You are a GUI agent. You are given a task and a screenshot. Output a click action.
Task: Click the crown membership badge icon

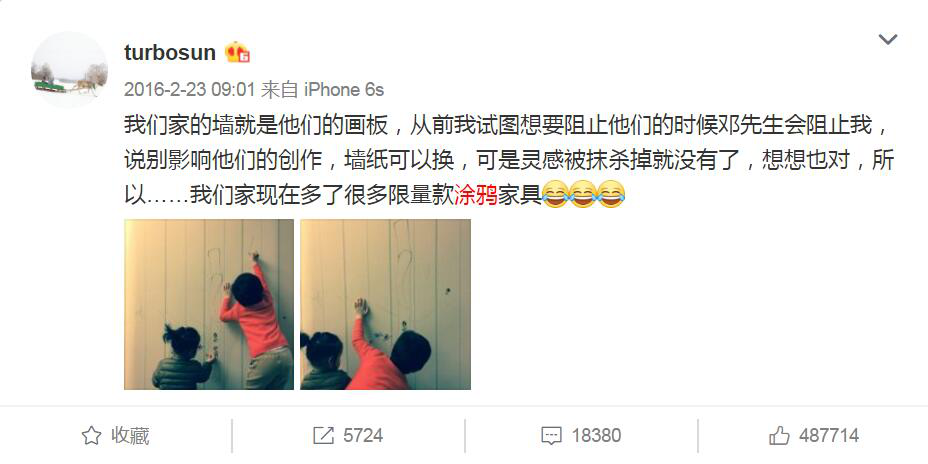[237, 53]
